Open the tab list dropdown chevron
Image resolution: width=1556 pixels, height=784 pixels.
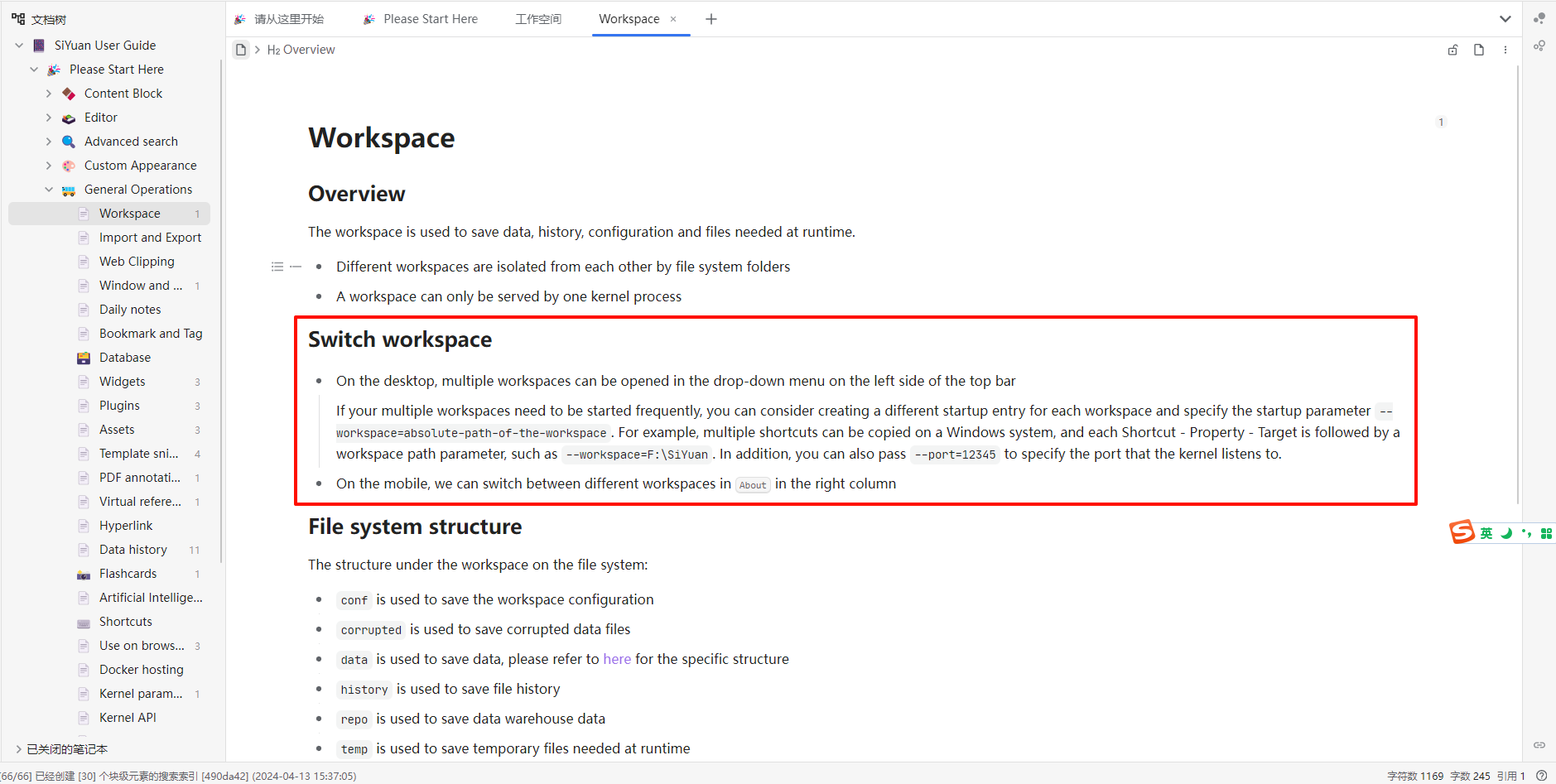click(x=1505, y=19)
